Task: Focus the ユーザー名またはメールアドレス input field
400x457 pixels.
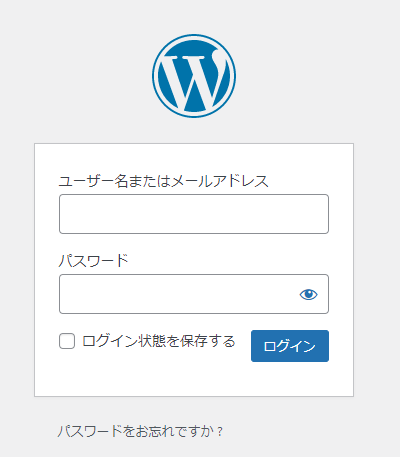Action: (x=194, y=214)
